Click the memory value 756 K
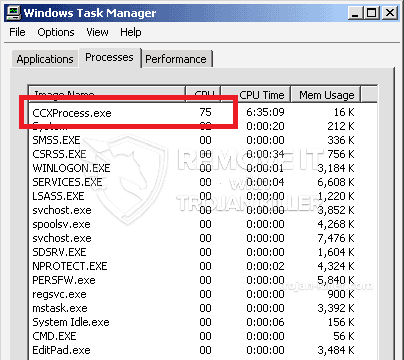The height and width of the screenshot is (360, 404). [x=341, y=154]
